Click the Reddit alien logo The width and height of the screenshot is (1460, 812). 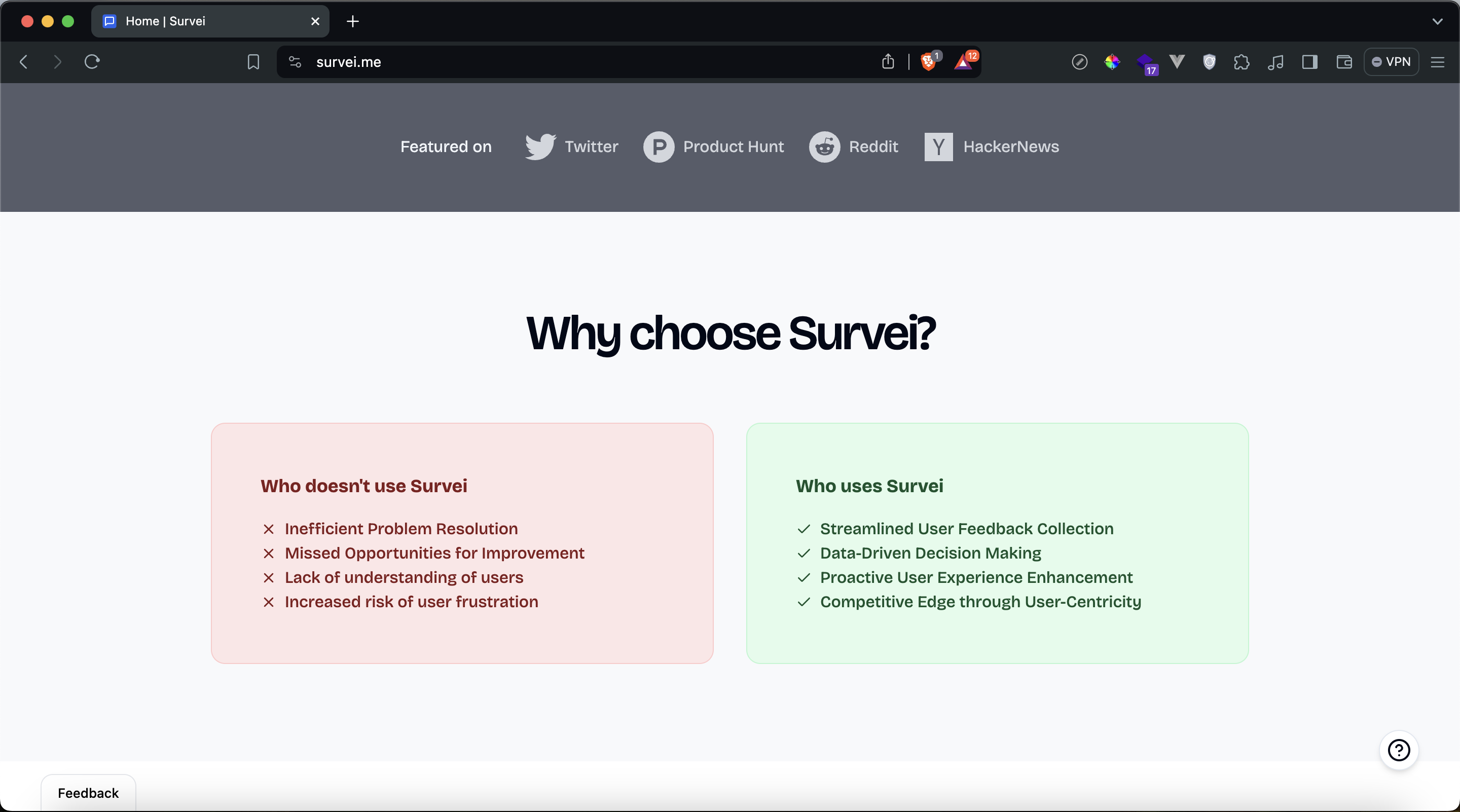[824, 147]
